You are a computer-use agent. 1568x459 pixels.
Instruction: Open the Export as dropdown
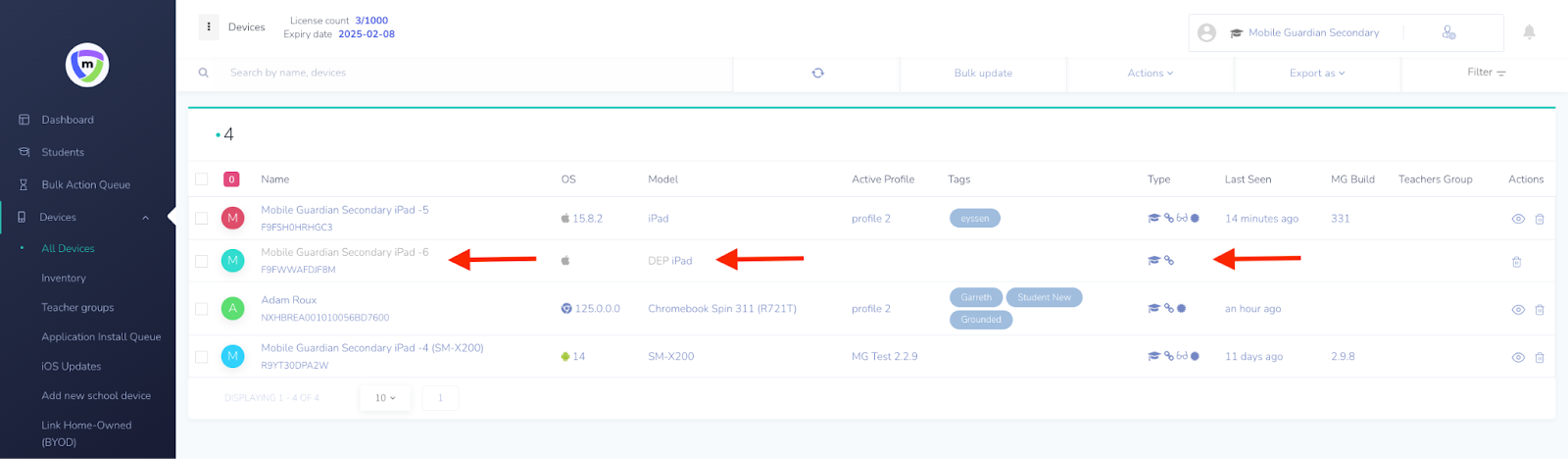1317,74
